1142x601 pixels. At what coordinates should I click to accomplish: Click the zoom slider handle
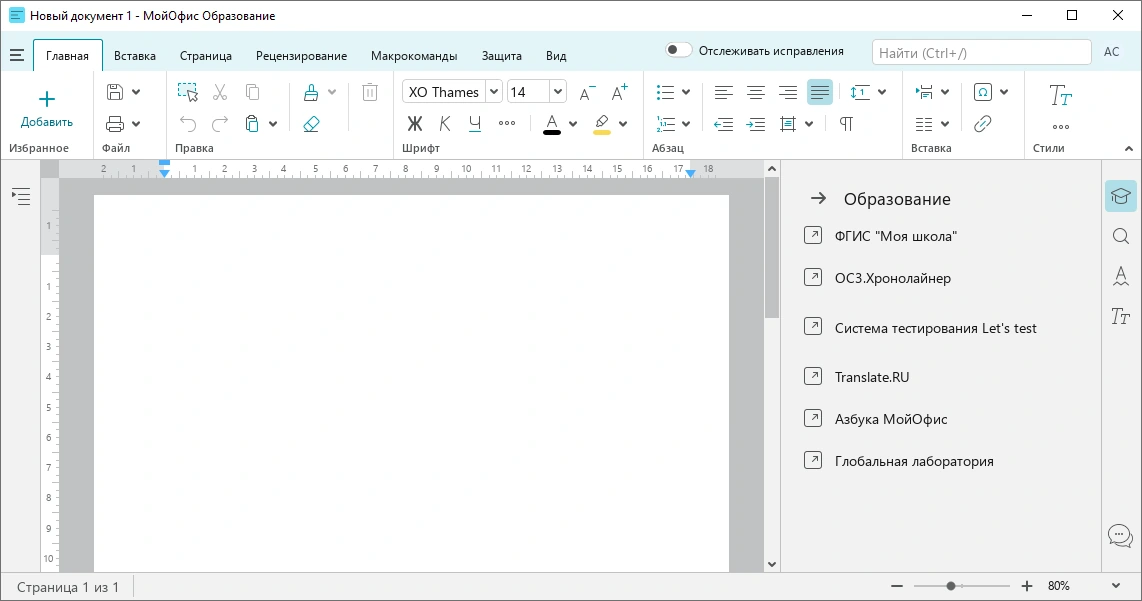950,586
